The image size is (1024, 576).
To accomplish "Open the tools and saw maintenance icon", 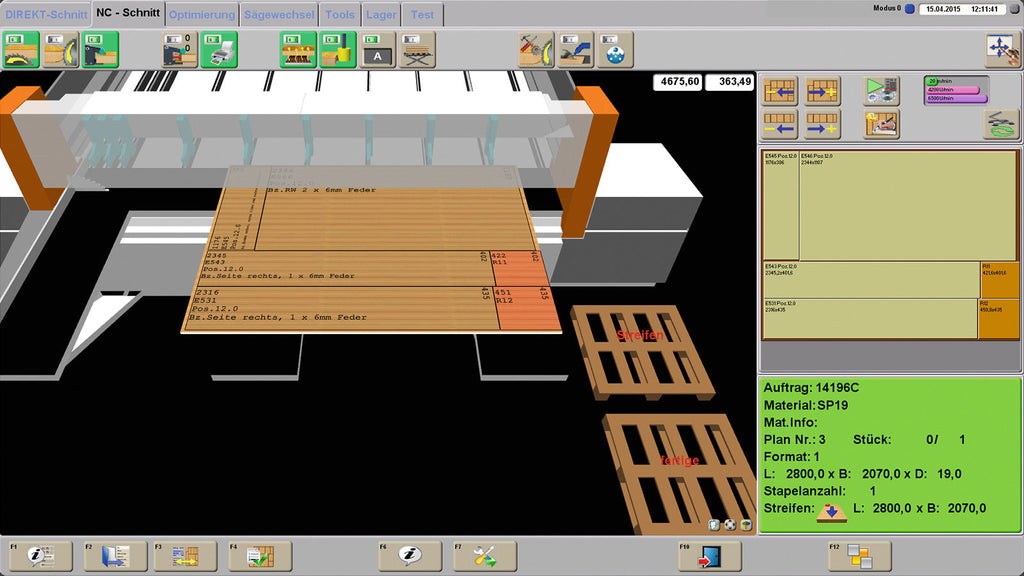I will coord(536,50).
